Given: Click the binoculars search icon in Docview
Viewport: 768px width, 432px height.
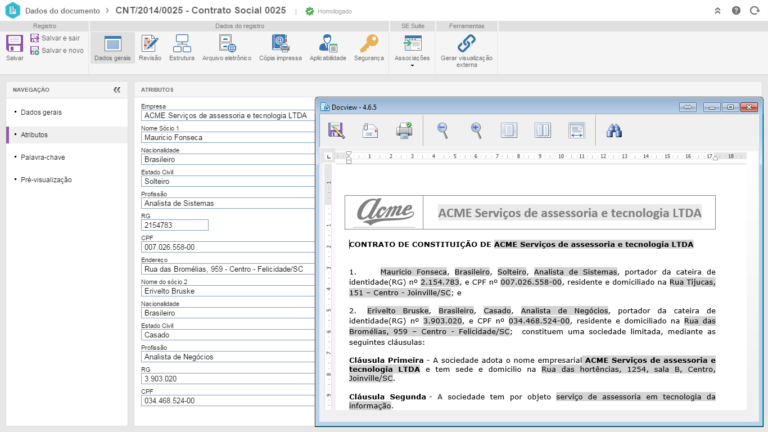Looking at the screenshot, I should pos(614,130).
